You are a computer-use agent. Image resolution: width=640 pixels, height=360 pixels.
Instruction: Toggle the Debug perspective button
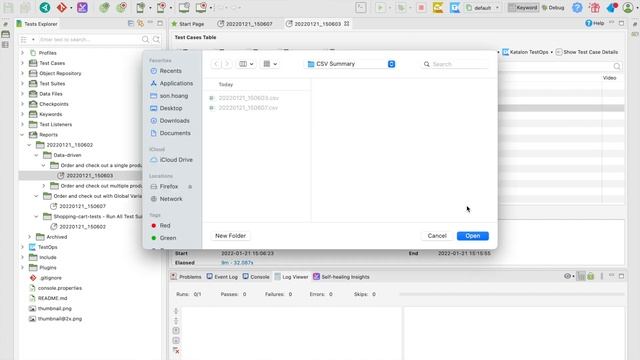tap(553, 7)
